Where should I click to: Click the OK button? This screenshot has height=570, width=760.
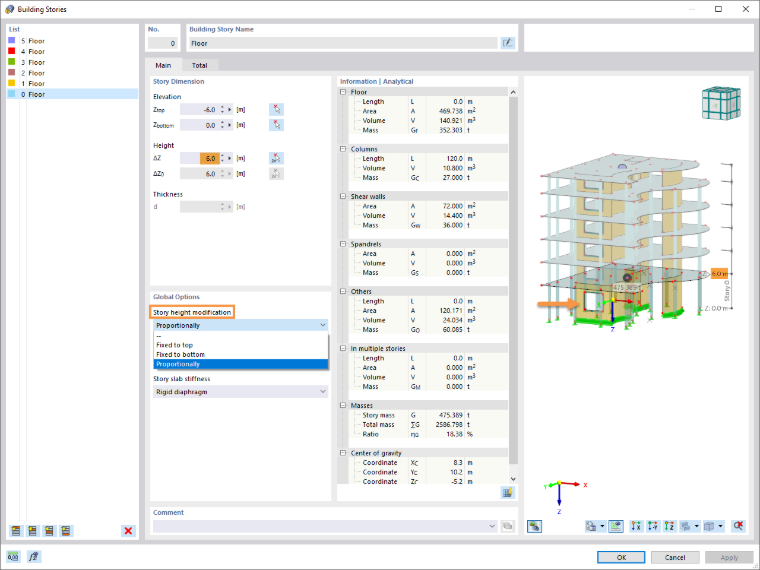point(621,557)
